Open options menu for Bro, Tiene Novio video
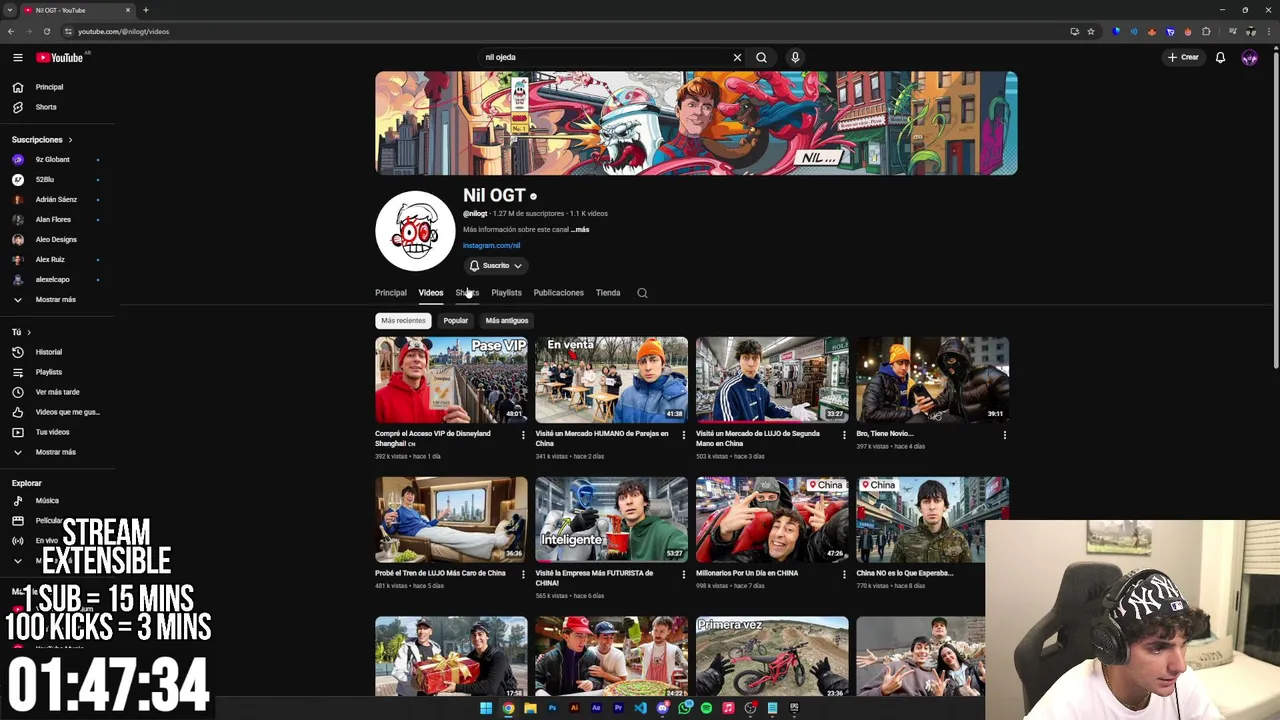This screenshot has width=1280, height=720. pos(1005,435)
